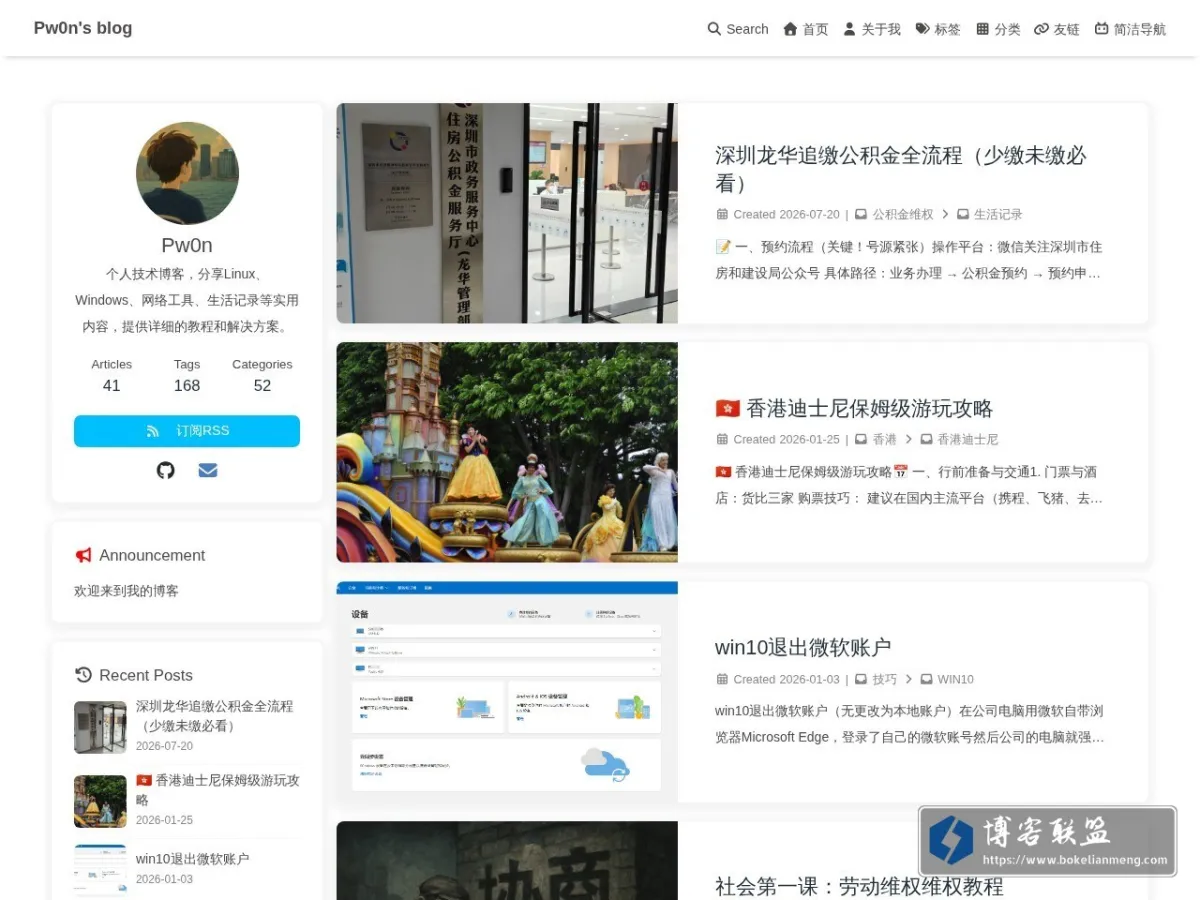Open the 简洁导航 menu item

tap(1130, 29)
